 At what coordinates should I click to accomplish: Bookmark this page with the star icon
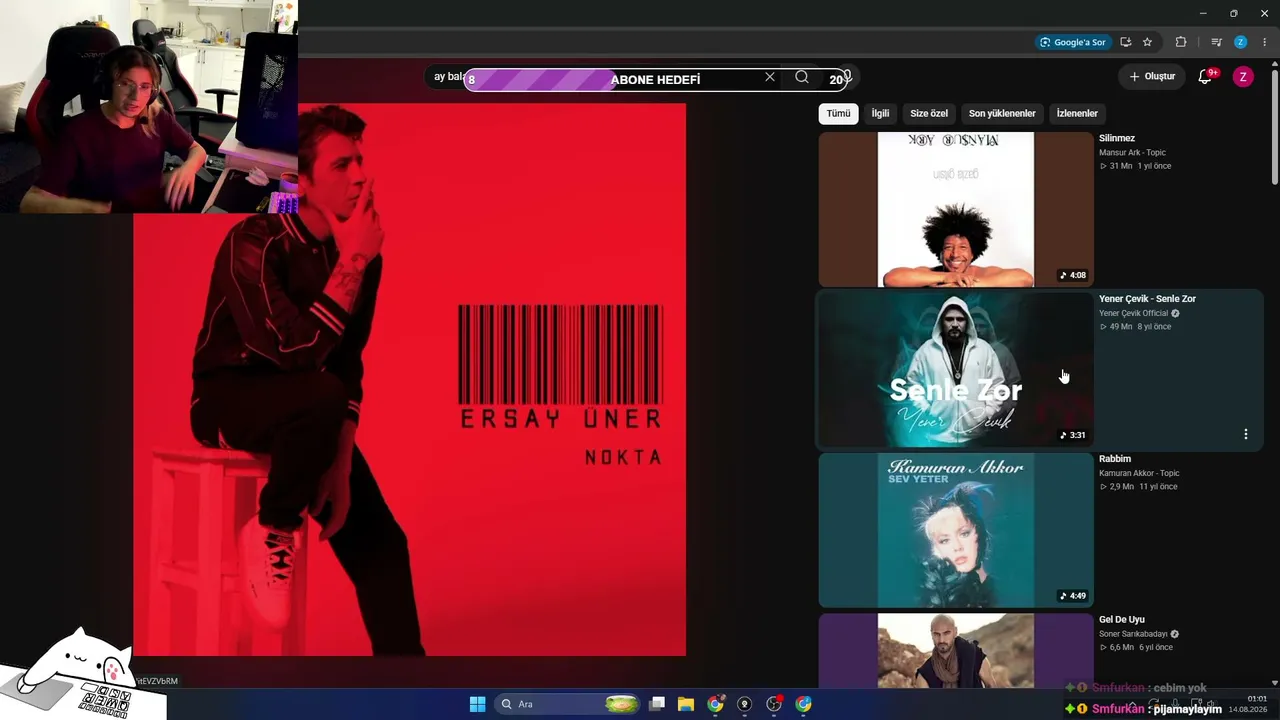point(1147,42)
